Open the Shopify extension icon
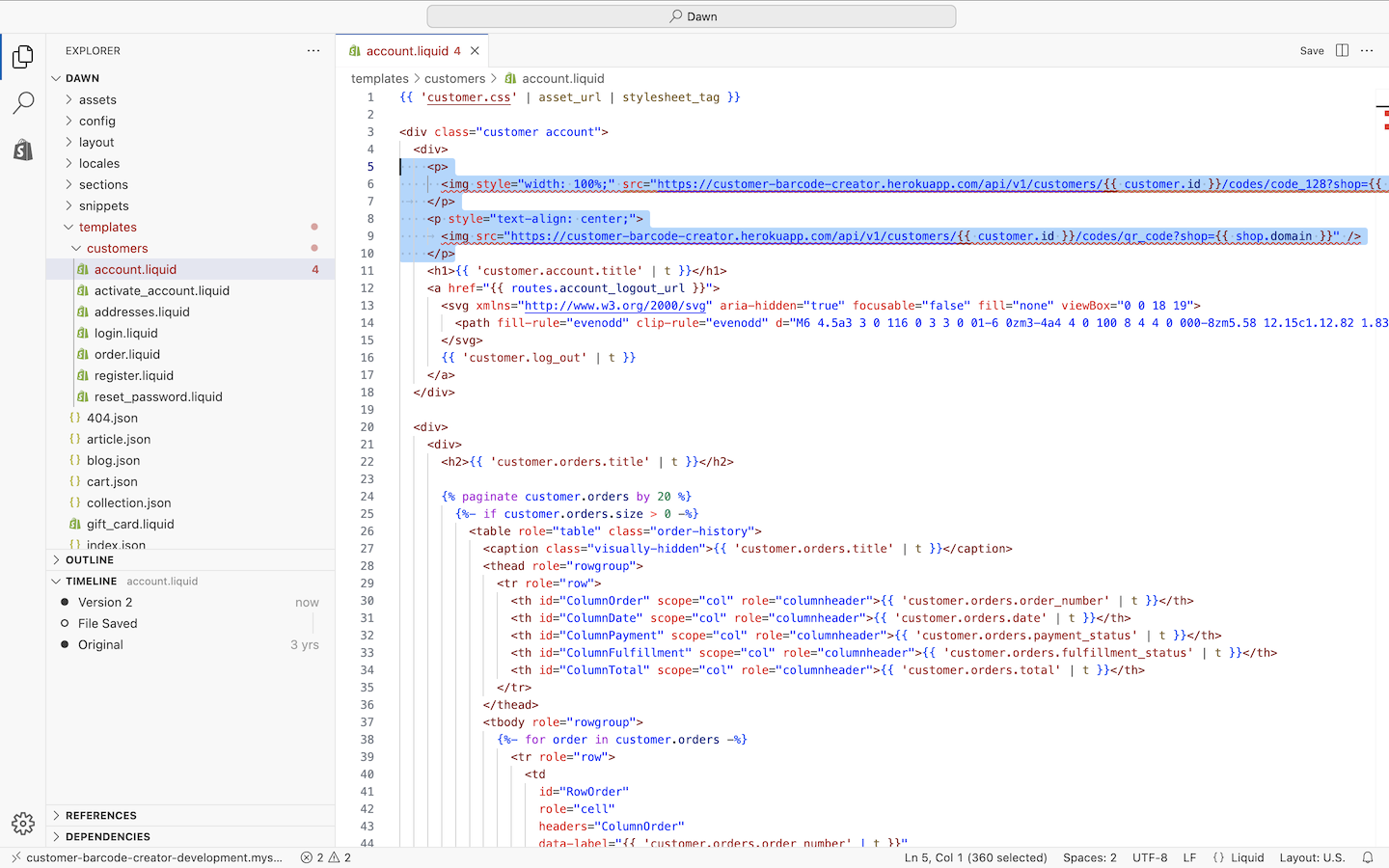 23,149
